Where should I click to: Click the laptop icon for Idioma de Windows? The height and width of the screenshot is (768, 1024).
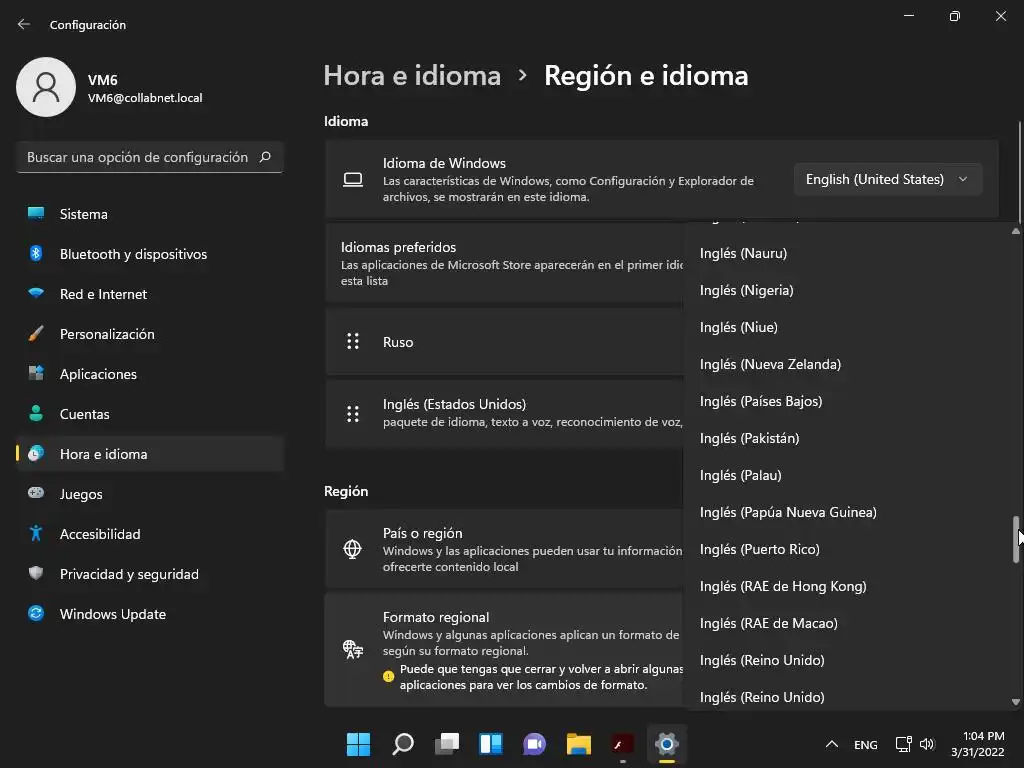(x=353, y=180)
